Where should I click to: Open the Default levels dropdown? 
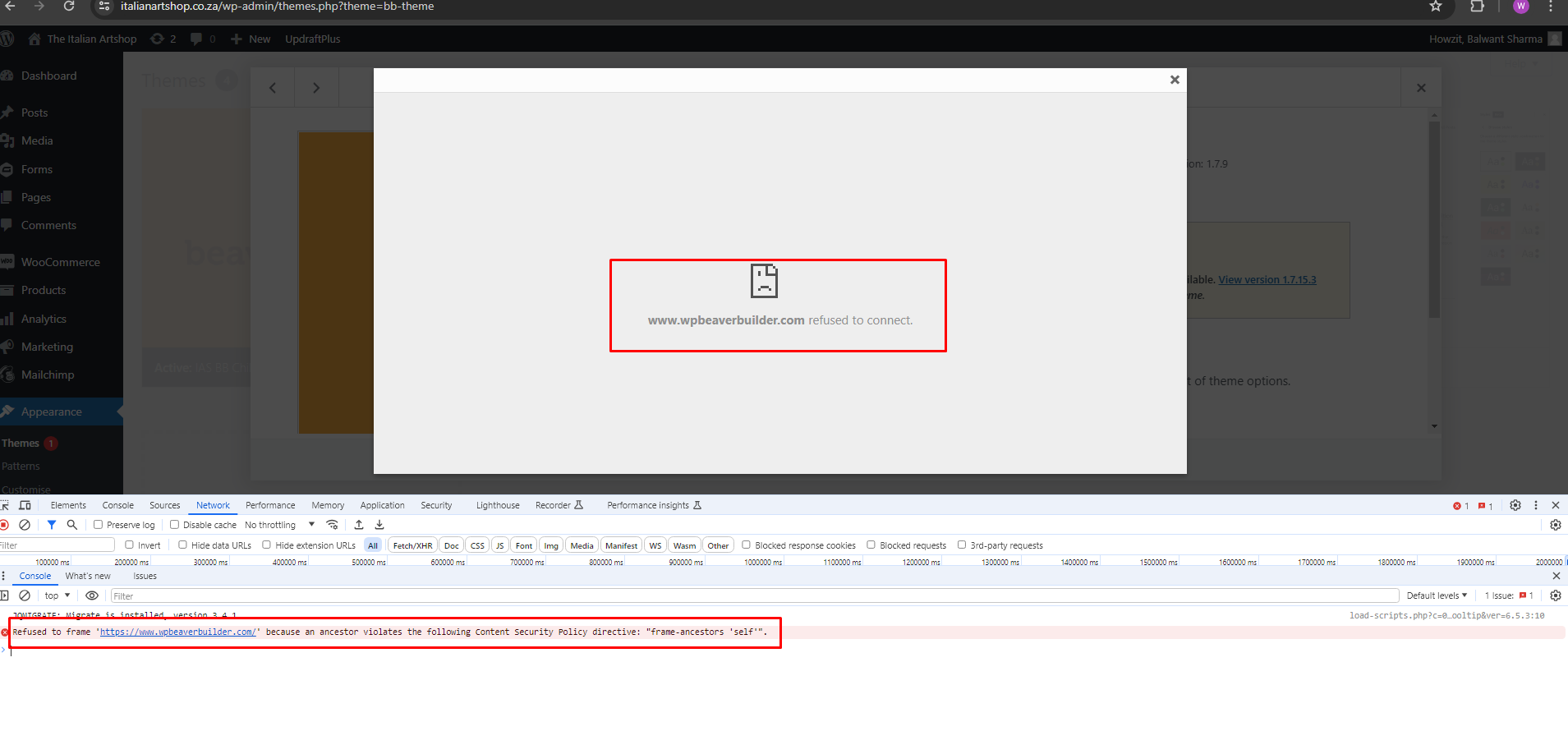click(1437, 595)
